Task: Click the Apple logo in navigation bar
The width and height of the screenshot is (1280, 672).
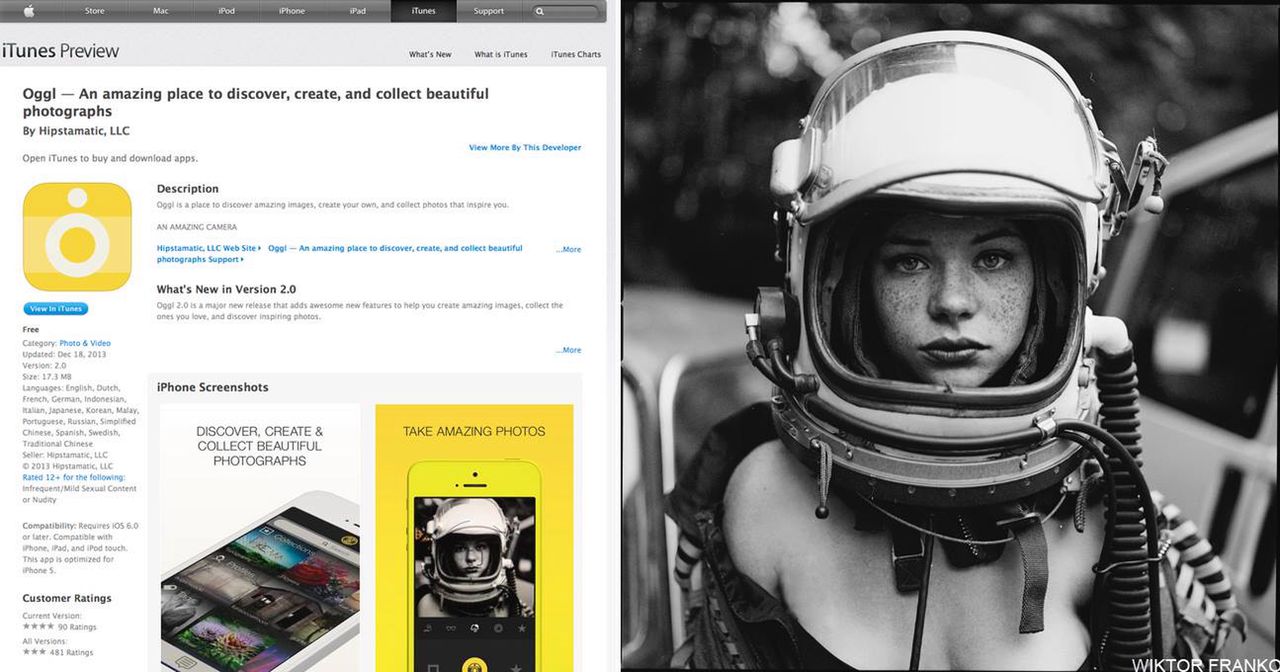Action: tap(28, 11)
